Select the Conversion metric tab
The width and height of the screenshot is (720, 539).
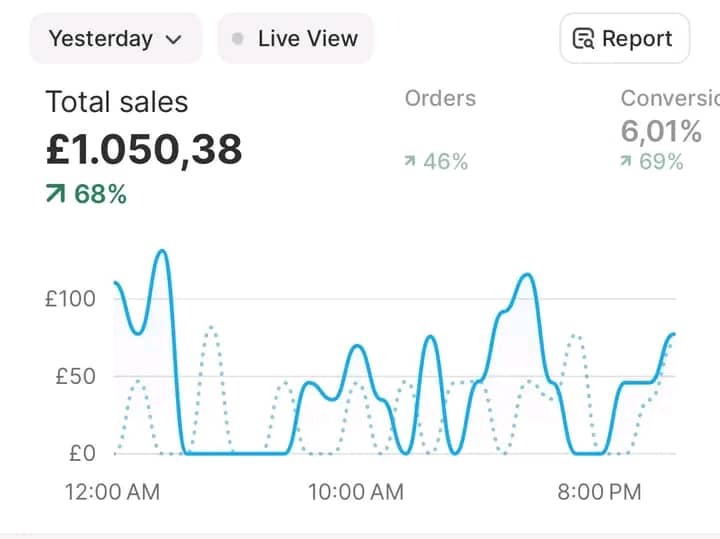click(669, 98)
